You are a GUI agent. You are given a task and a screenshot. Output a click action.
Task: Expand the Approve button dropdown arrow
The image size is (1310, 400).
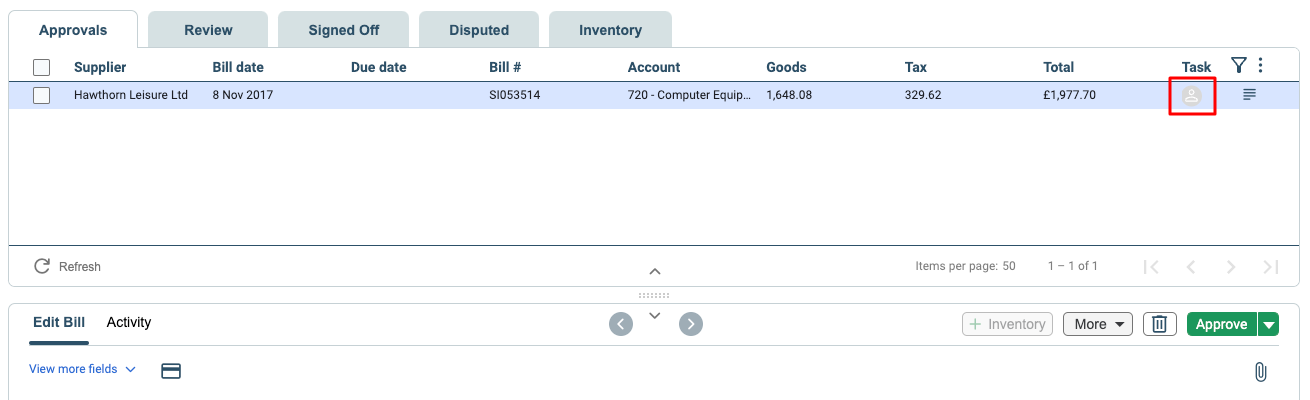[x=1269, y=324]
